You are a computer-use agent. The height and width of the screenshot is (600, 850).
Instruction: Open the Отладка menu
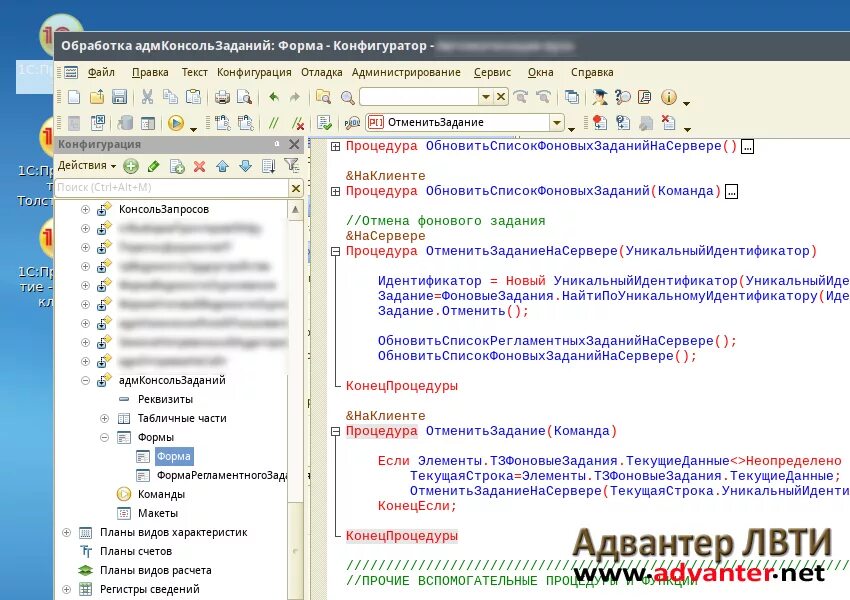click(321, 72)
